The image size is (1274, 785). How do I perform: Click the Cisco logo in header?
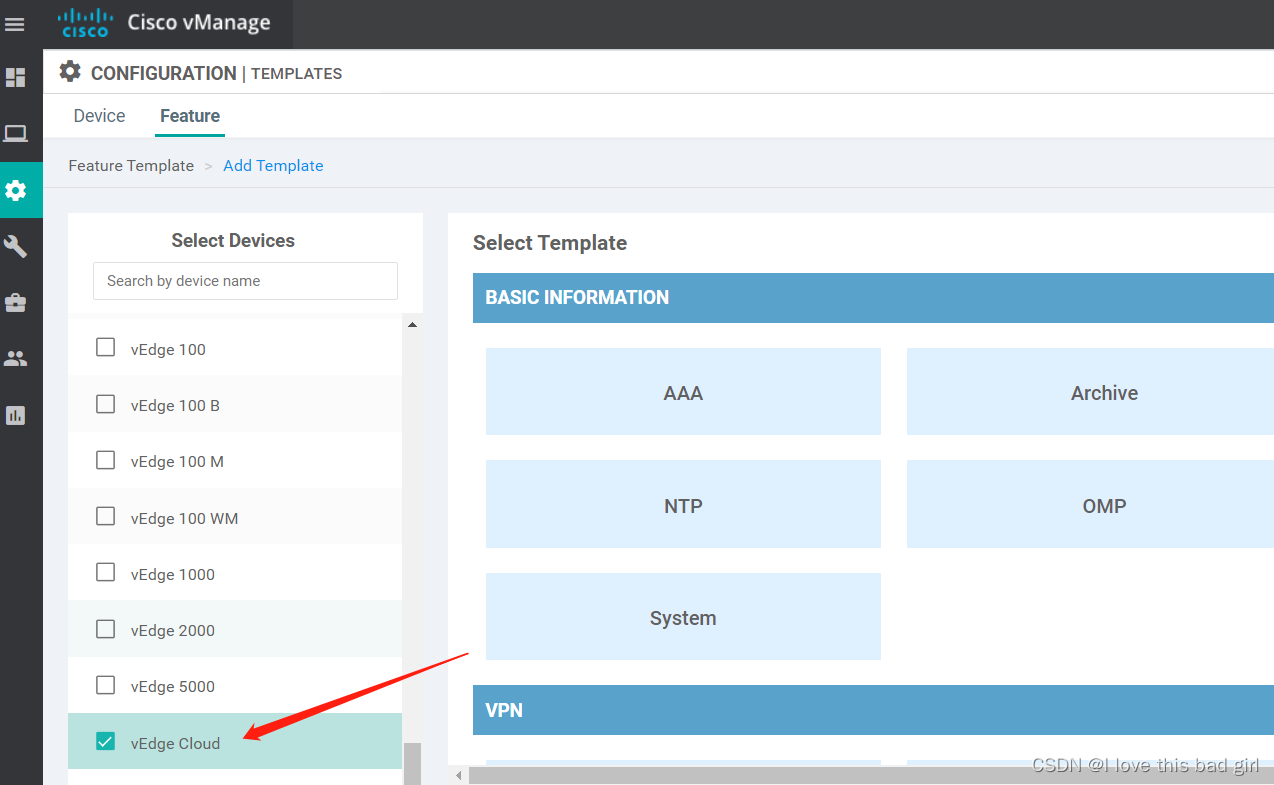(85, 23)
